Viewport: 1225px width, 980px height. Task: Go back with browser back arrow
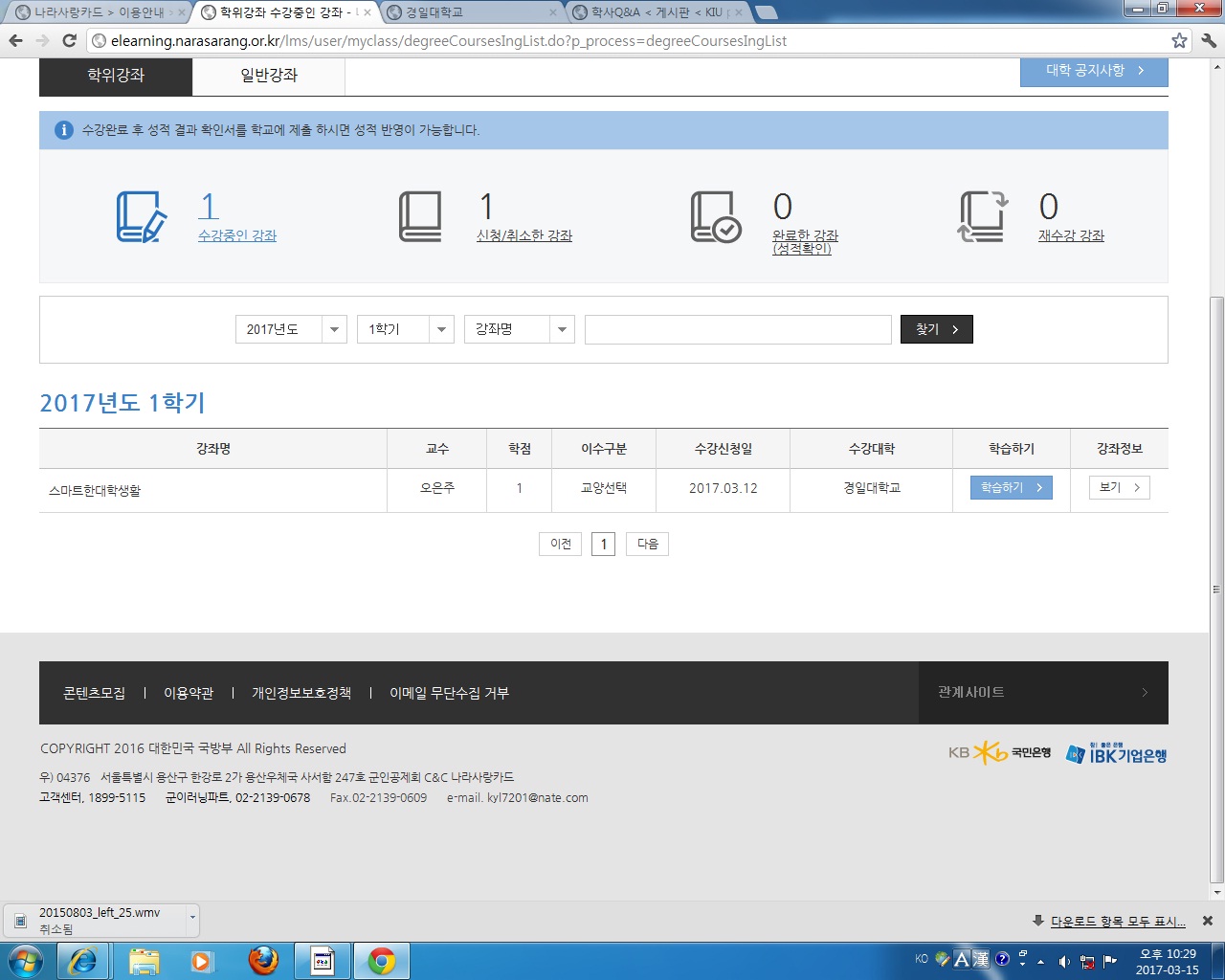click(x=15, y=40)
